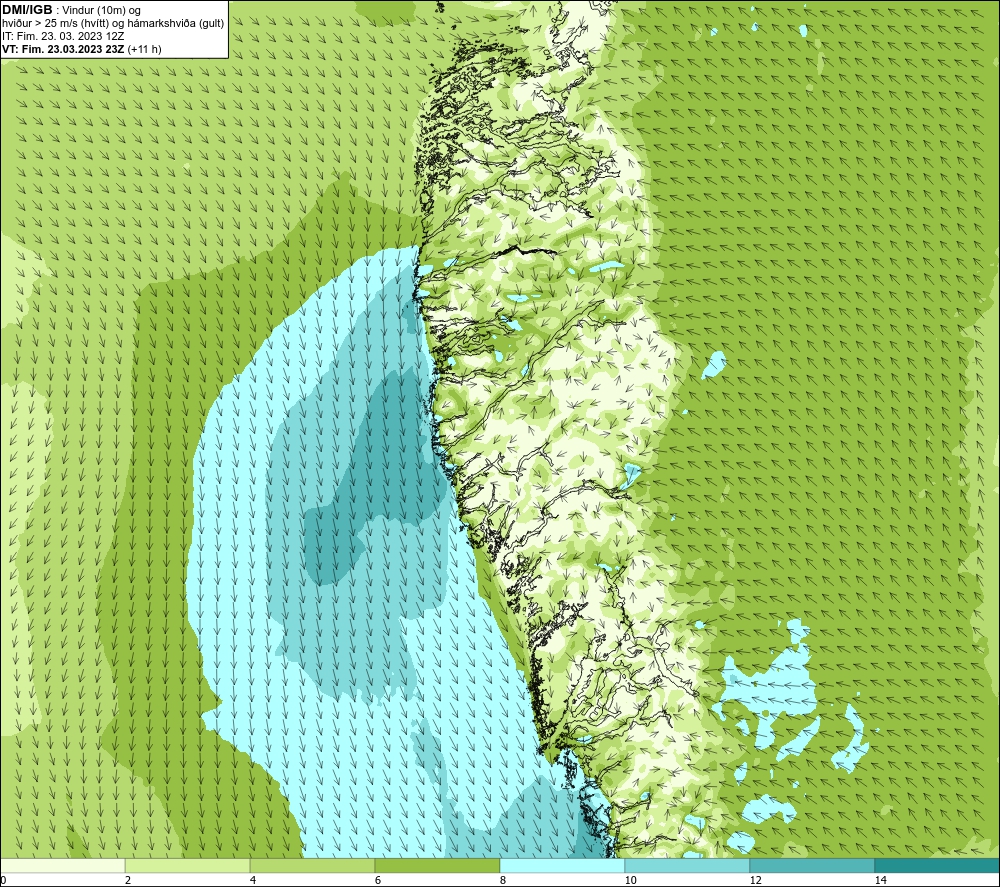This screenshot has width=1000, height=887.
Task: Click the 'IT: Fim. 23. 03. 2023 12Z' line
Action: pos(63,36)
